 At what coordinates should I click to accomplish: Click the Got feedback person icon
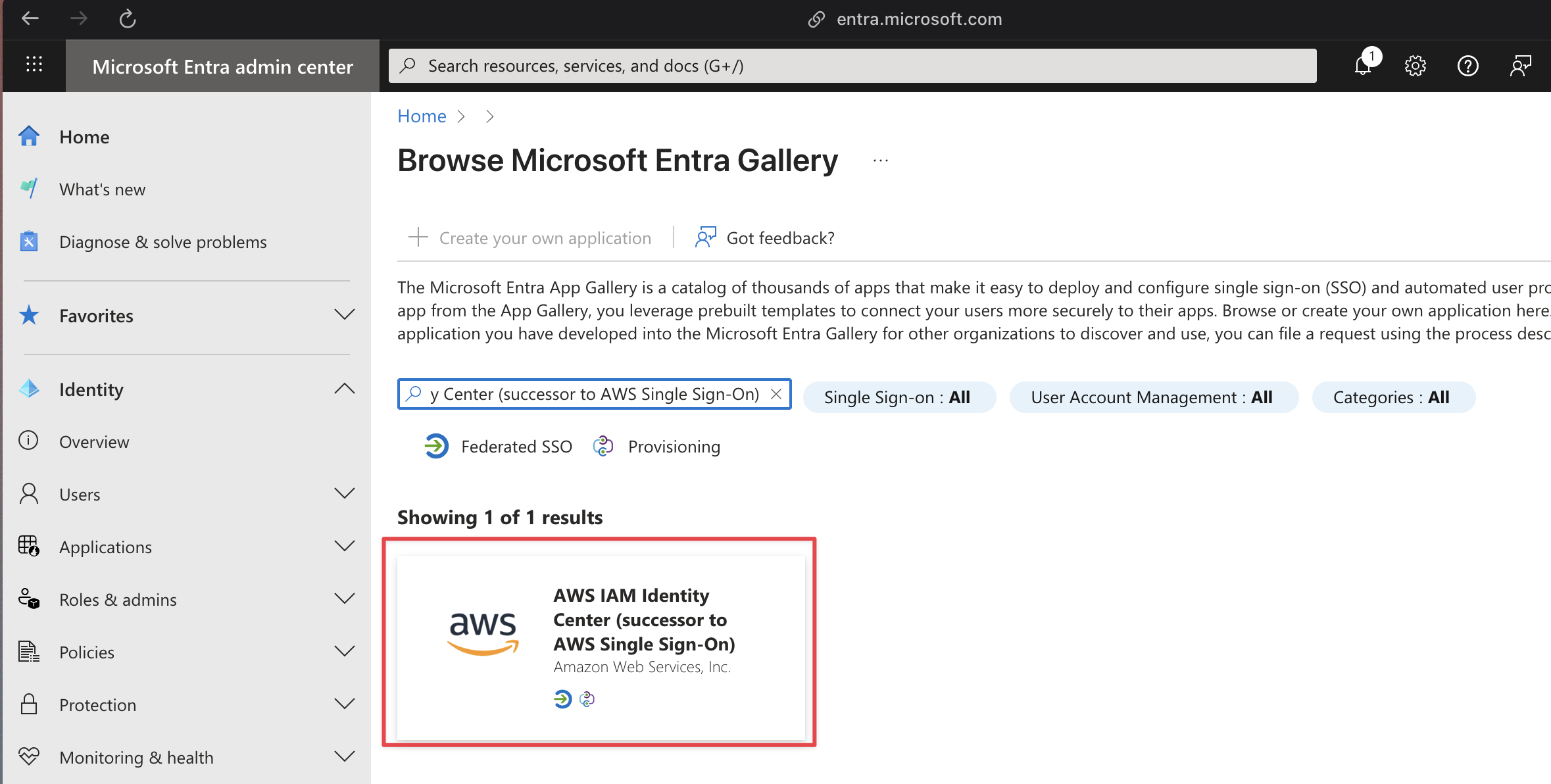[x=706, y=237]
